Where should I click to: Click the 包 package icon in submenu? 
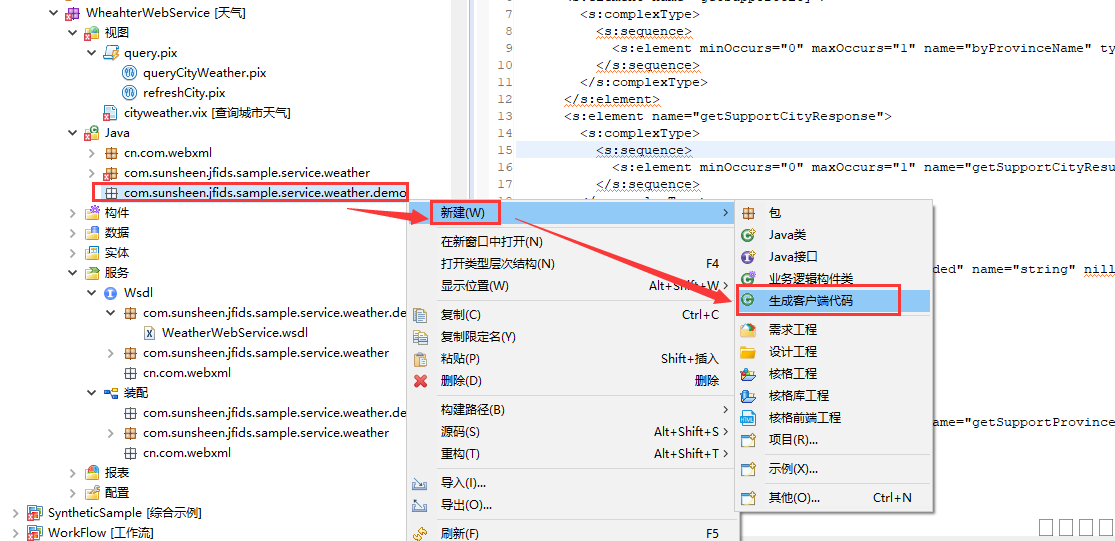[748, 213]
